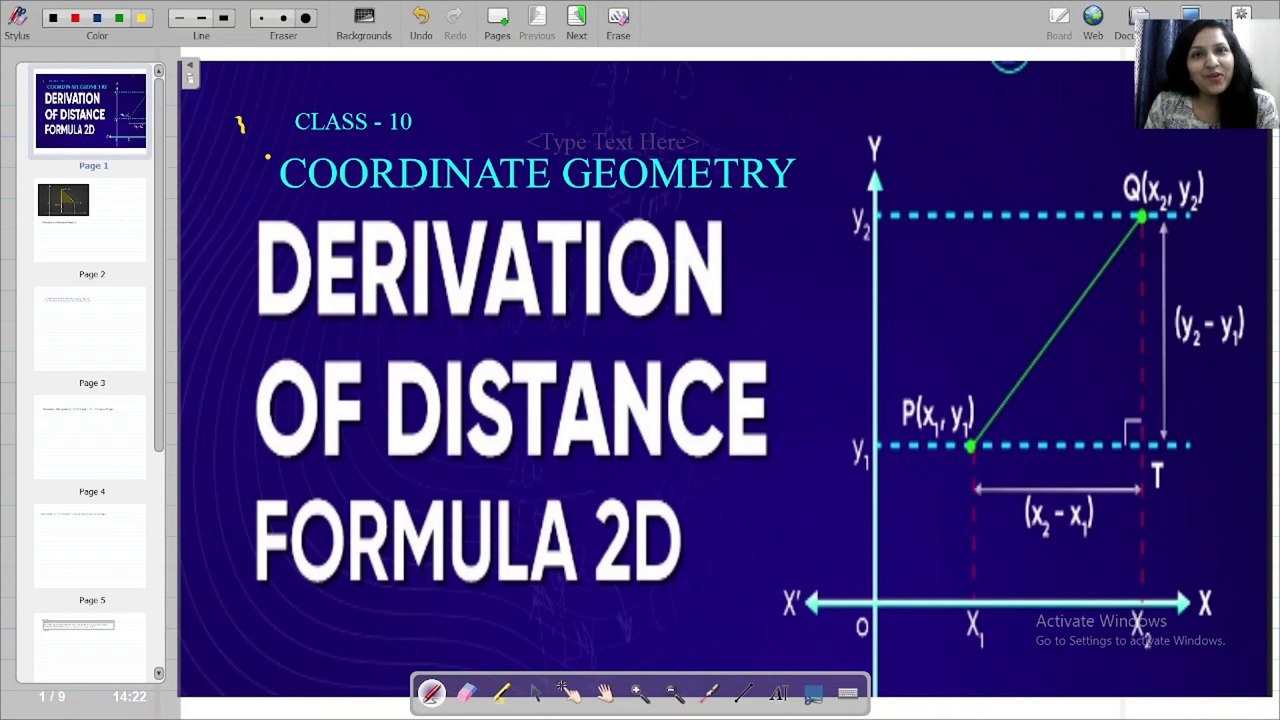Open the settings gear menu
Viewport: 1280px width, 720px height.
point(1241,13)
